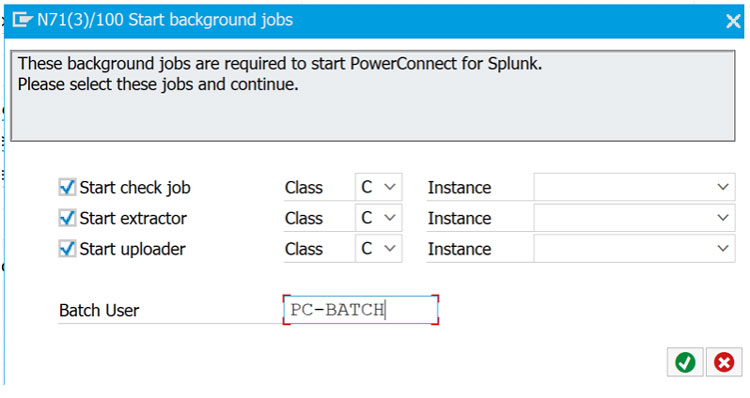
Task: Expand the Class dropdown for extractor
Action: click(378, 218)
